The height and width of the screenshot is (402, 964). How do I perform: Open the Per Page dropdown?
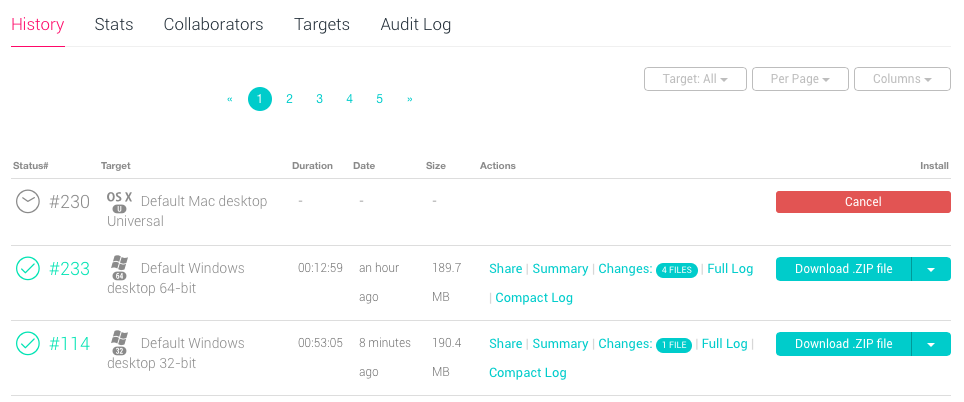pyautogui.click(x=800, y=79)
